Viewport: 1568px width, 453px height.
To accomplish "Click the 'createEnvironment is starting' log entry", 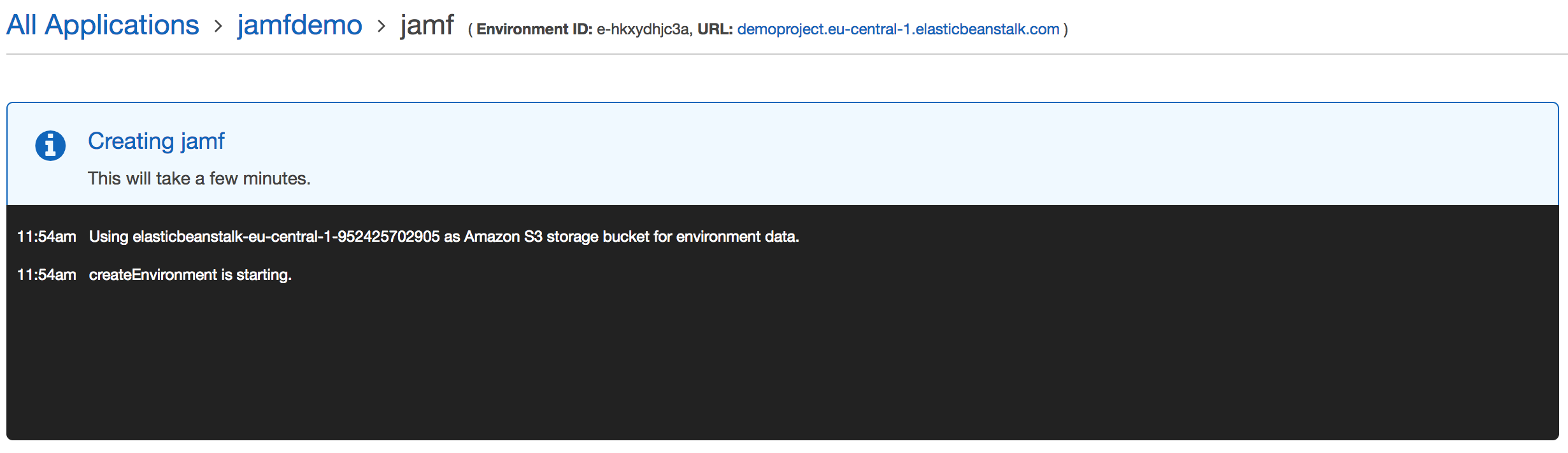I will pyautogui.click(x=190, y=275).
